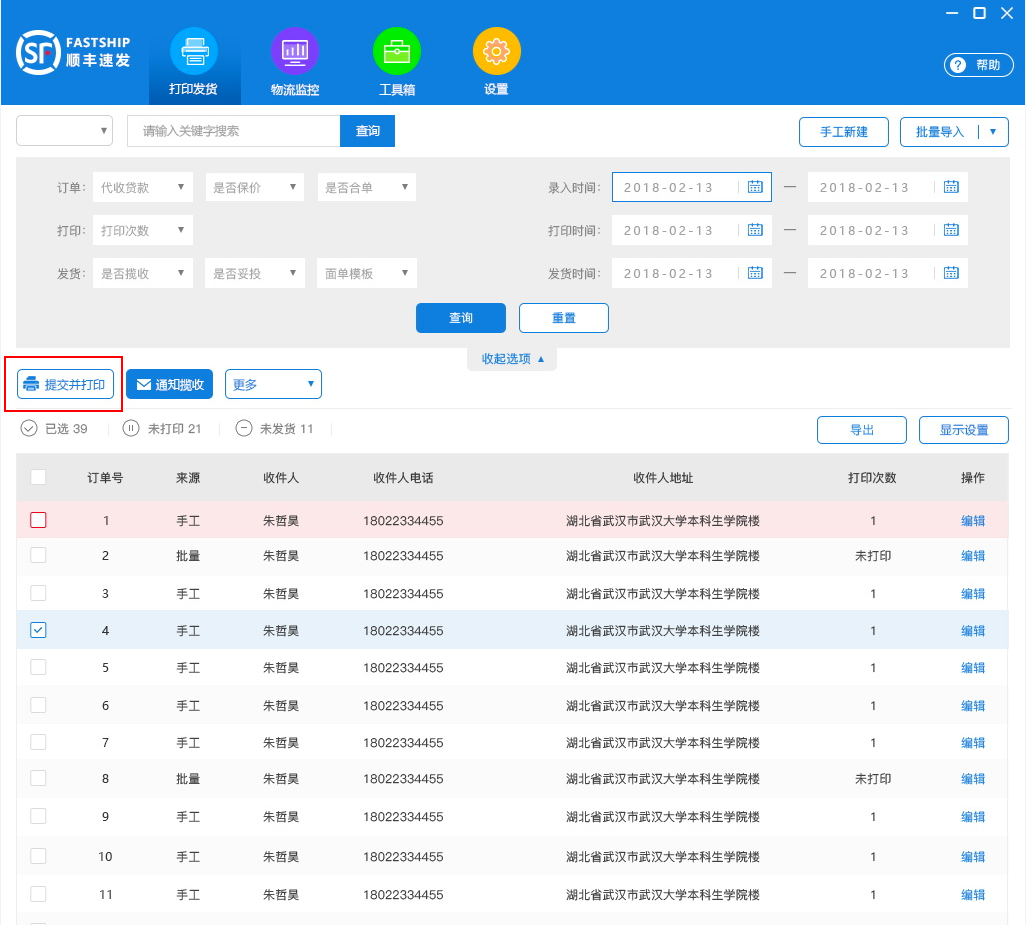Viewport: 1026px width, 925px height.
Task: Click the keyword search input field
Action: 233,131
